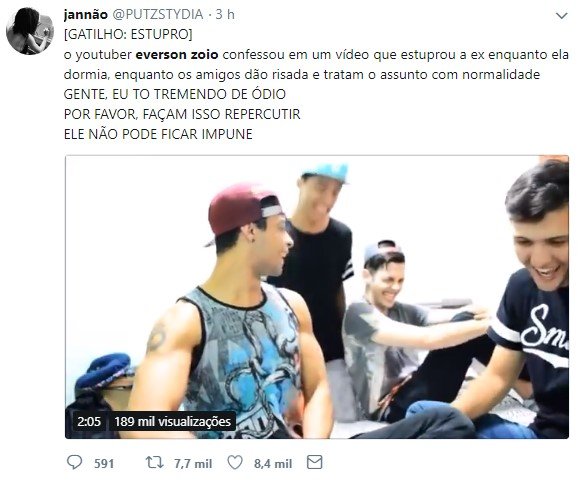Retweet using the retweet arrows icon
This screenshot has height=483, width=579.
(x=154, y=462)
